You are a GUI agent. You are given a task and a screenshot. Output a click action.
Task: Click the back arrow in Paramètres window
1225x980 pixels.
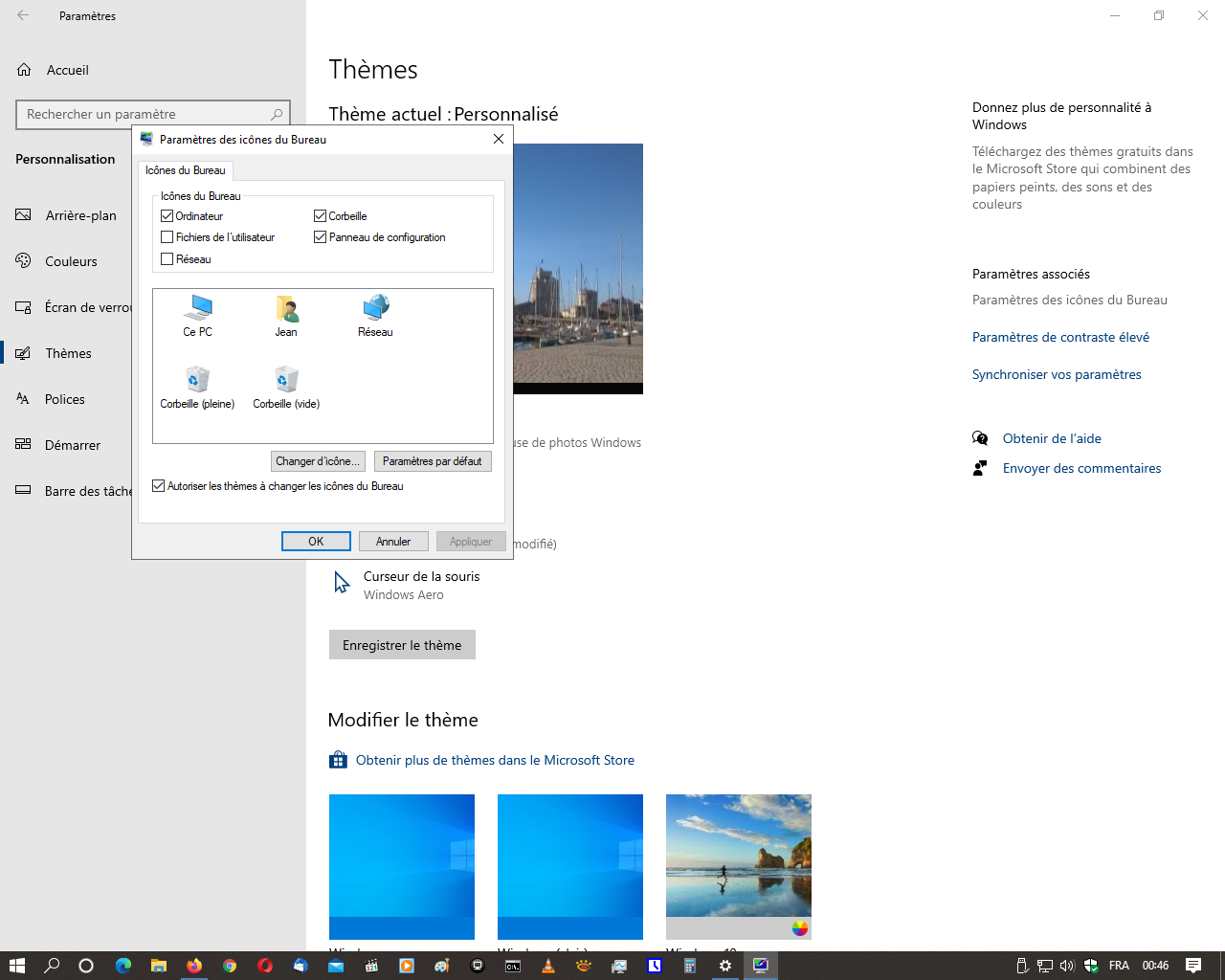23,15
